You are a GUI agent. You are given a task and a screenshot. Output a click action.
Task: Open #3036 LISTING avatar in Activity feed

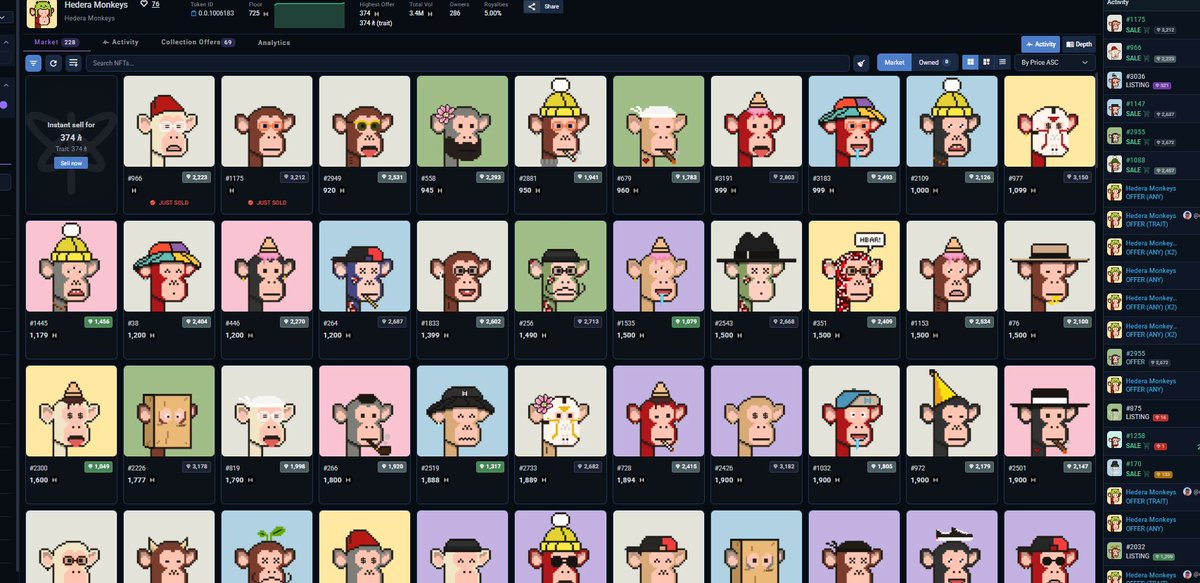[1113, 80]
